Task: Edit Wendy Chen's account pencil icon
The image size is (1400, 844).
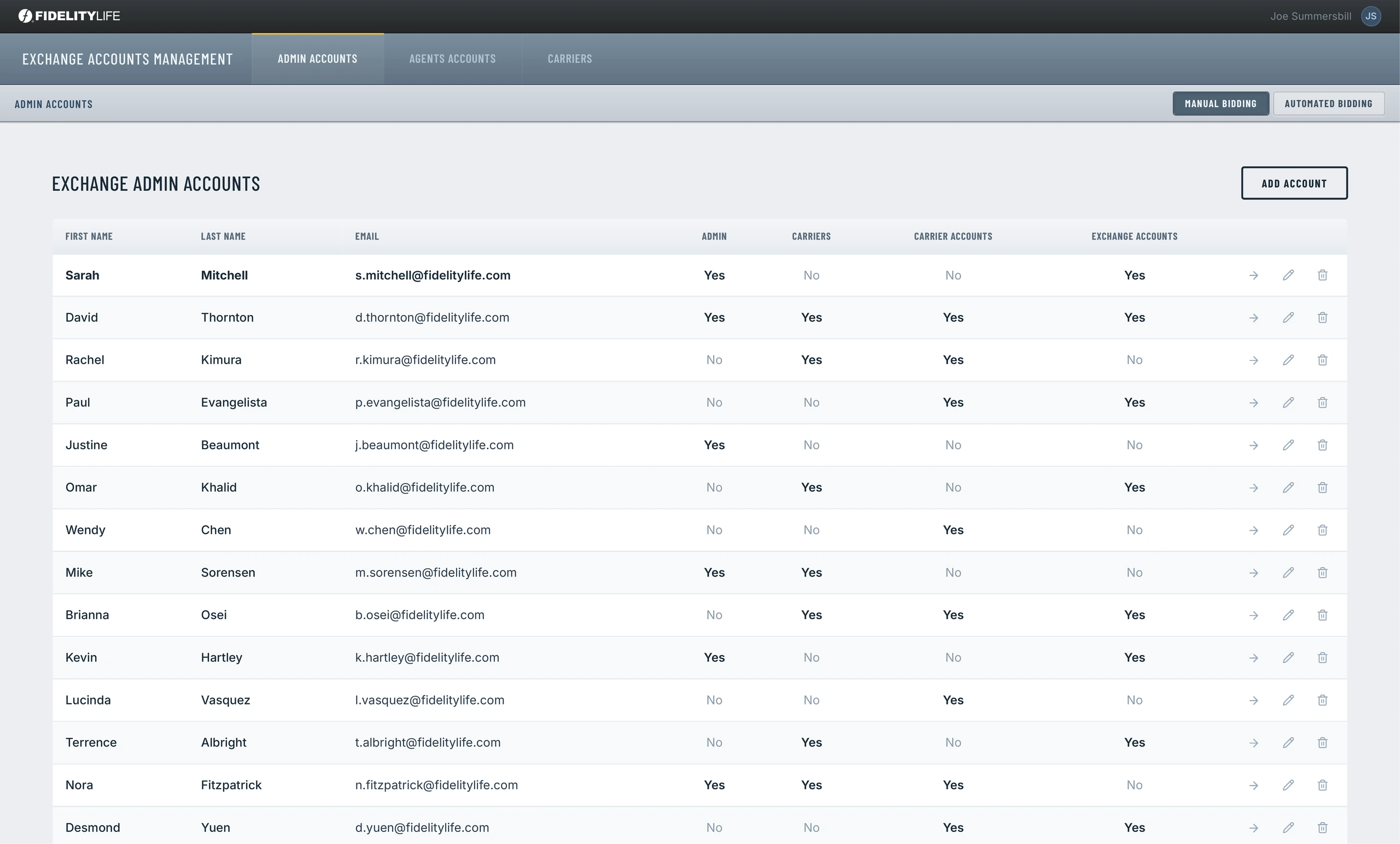Action: pyautogui.click(x=1288, y=530)
